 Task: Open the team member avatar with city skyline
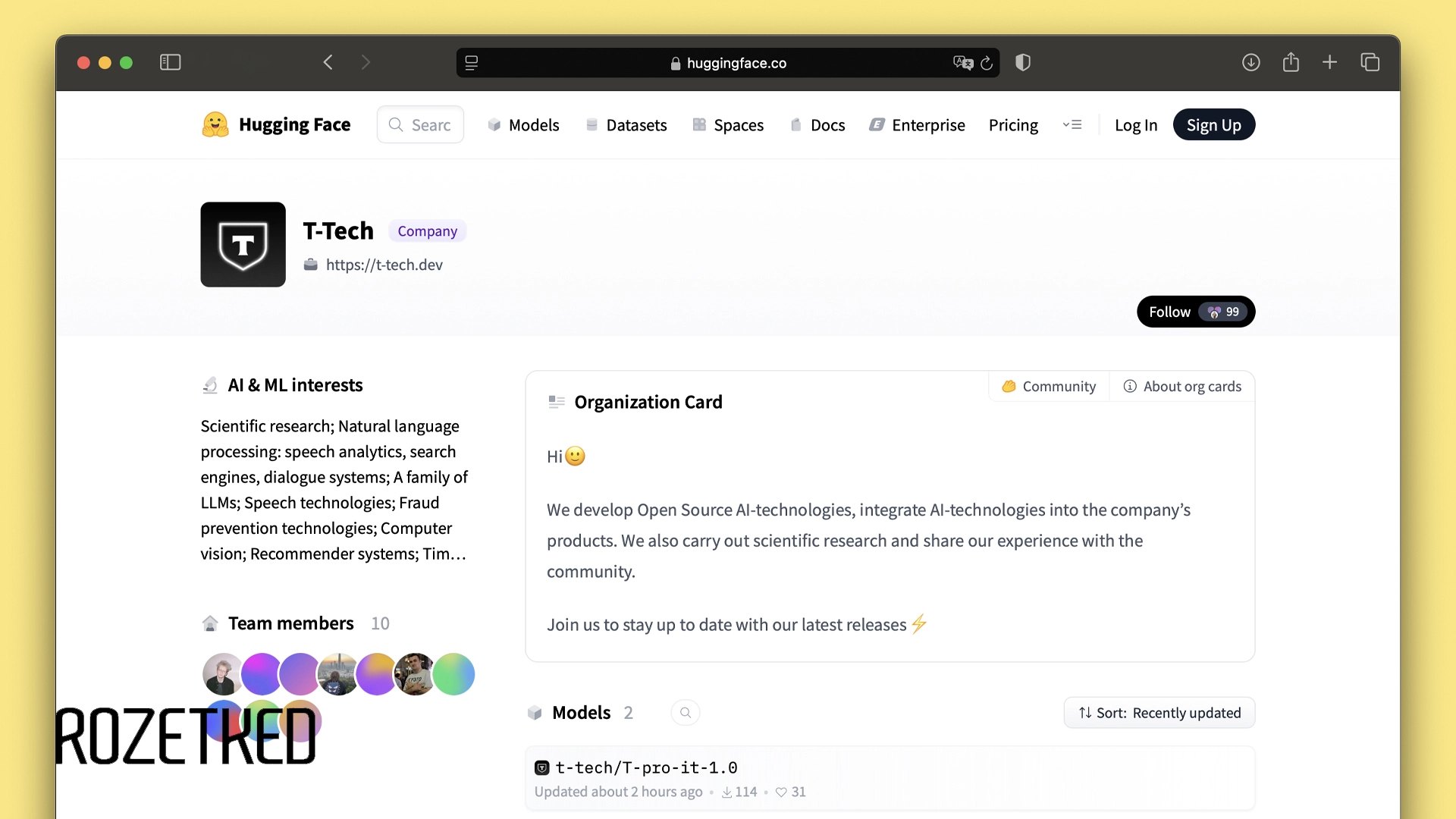pyautogui.click(x=338, y=674)
